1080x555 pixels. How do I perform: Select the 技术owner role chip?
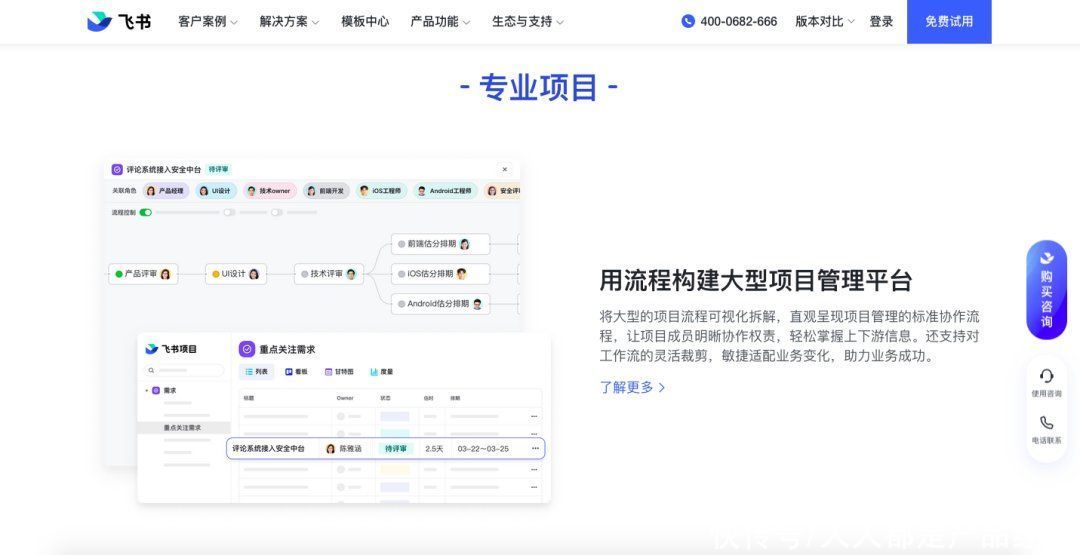[x=269, y=191]
